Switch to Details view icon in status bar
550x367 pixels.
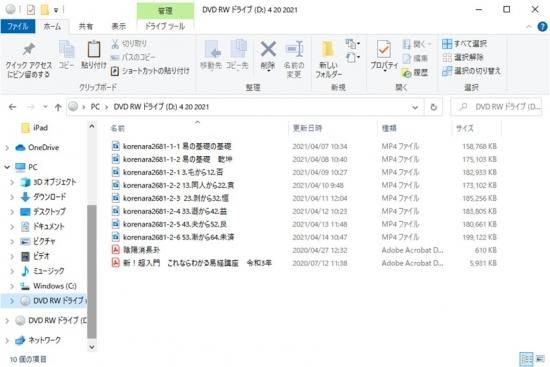(526, 359)
